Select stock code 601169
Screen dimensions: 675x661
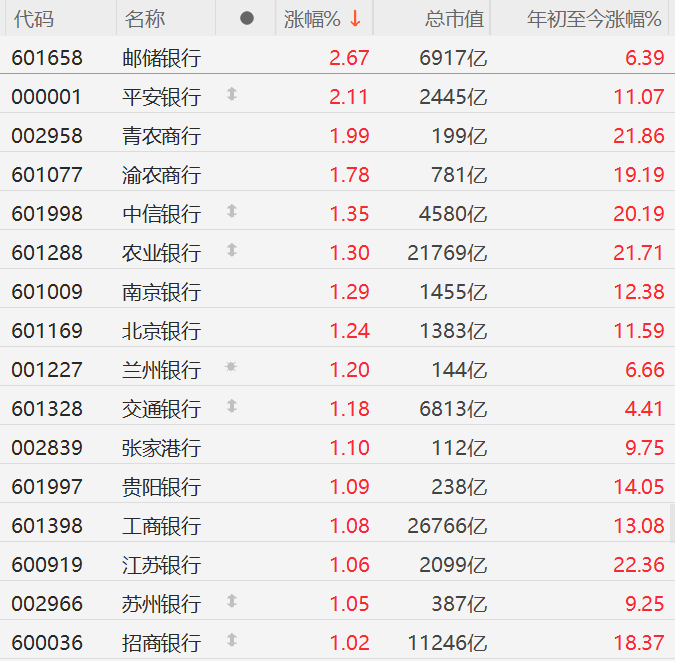(47, 331)
